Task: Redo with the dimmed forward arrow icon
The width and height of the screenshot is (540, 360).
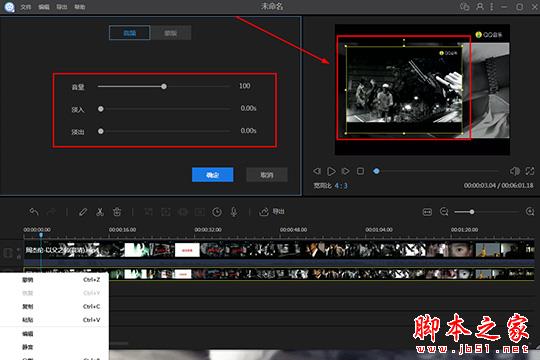Action: [x=51, y=212]
